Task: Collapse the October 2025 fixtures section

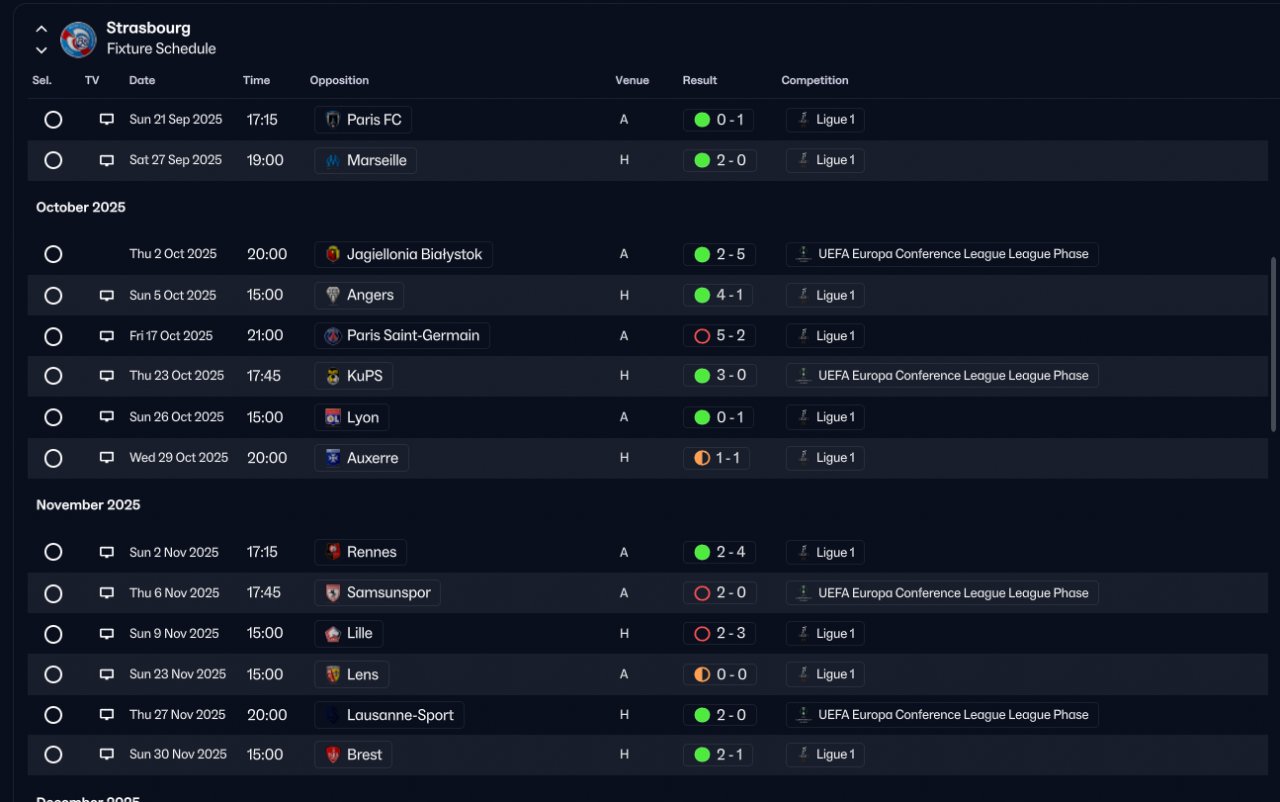Action: [x=81, y=207]
